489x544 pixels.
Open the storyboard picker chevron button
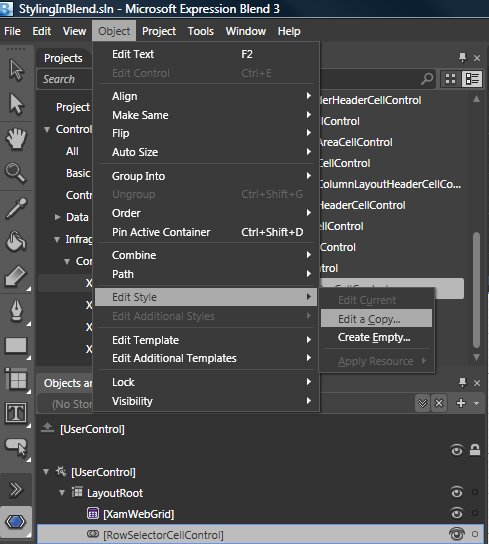click(x=422, y=403)
